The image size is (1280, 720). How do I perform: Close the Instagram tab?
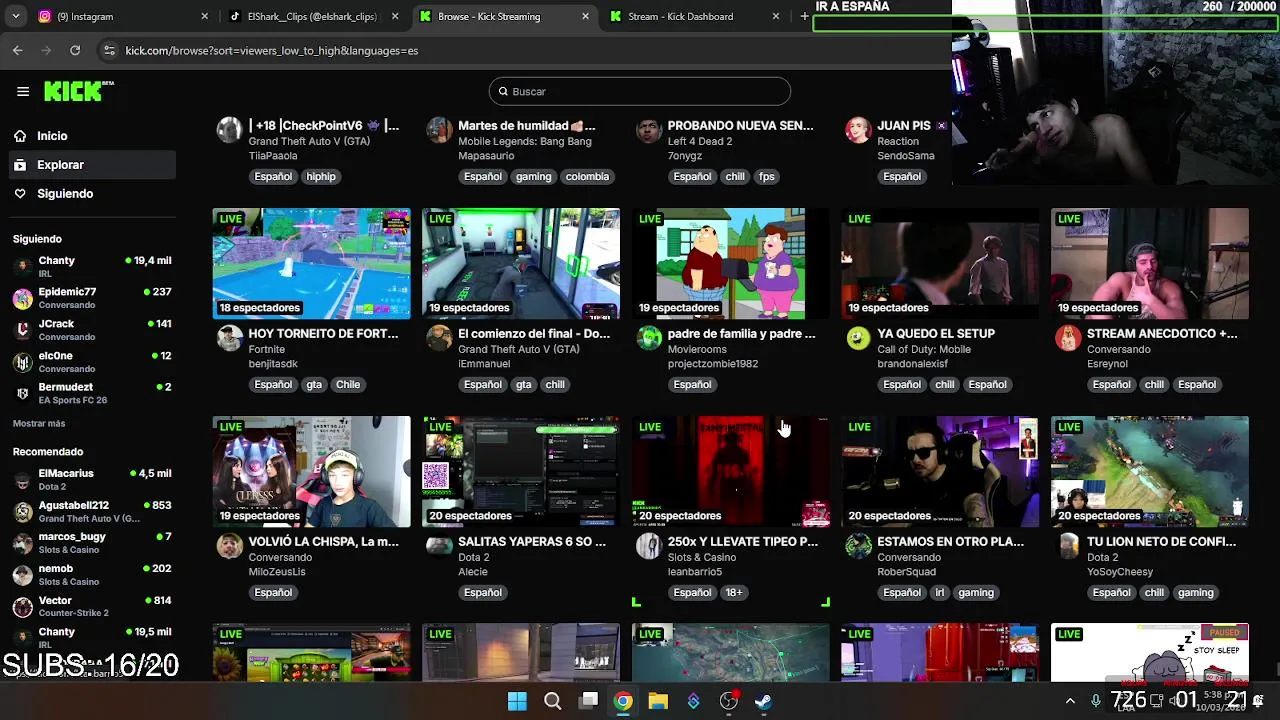205,16
